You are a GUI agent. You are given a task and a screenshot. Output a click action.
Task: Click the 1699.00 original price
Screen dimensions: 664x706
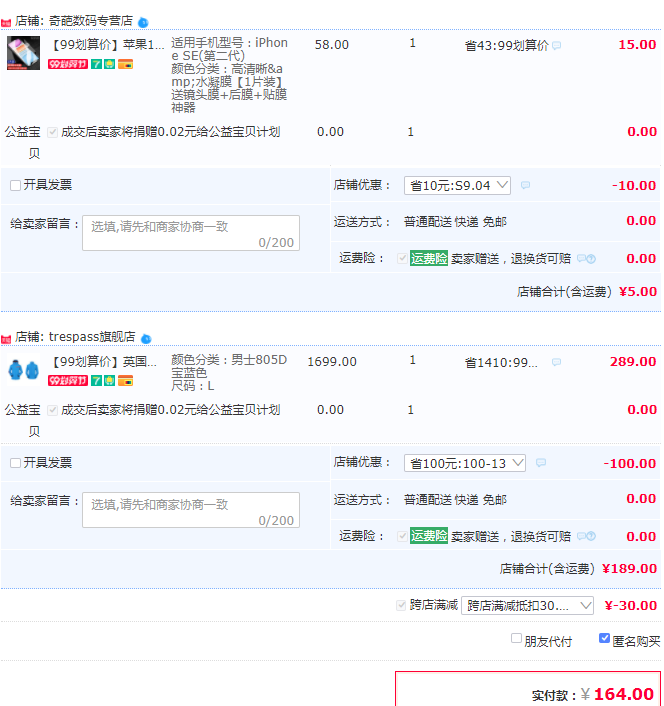pos(332,362)
